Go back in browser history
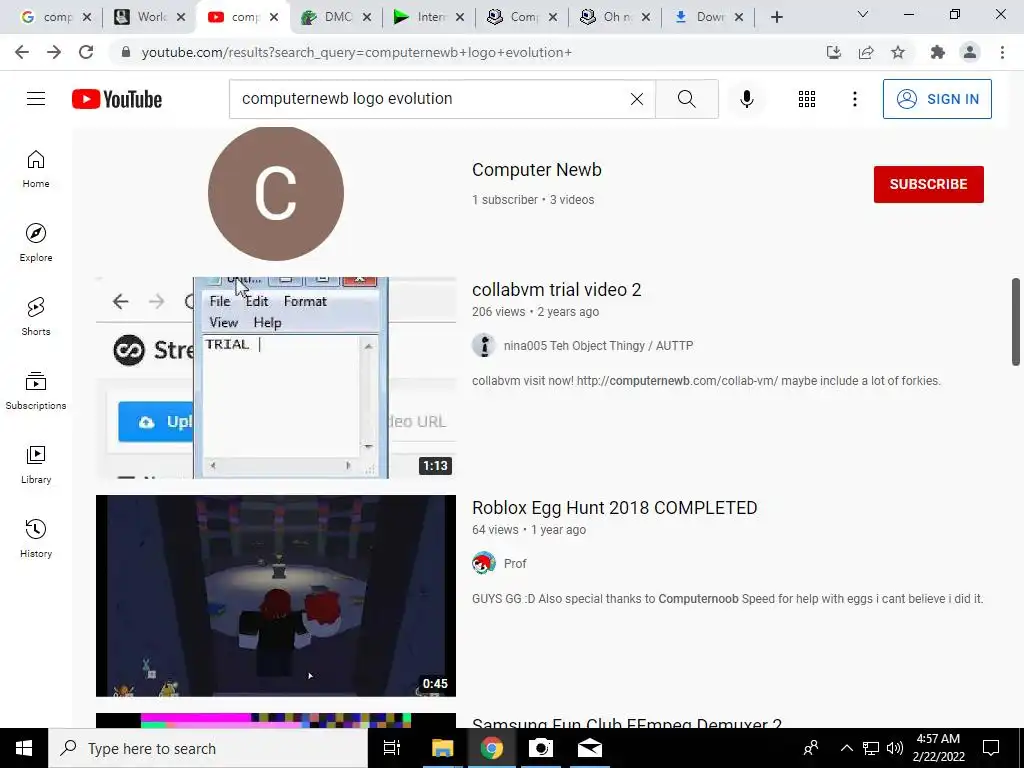Viewport: 1024px width, 768px height. tap(22, 52)
